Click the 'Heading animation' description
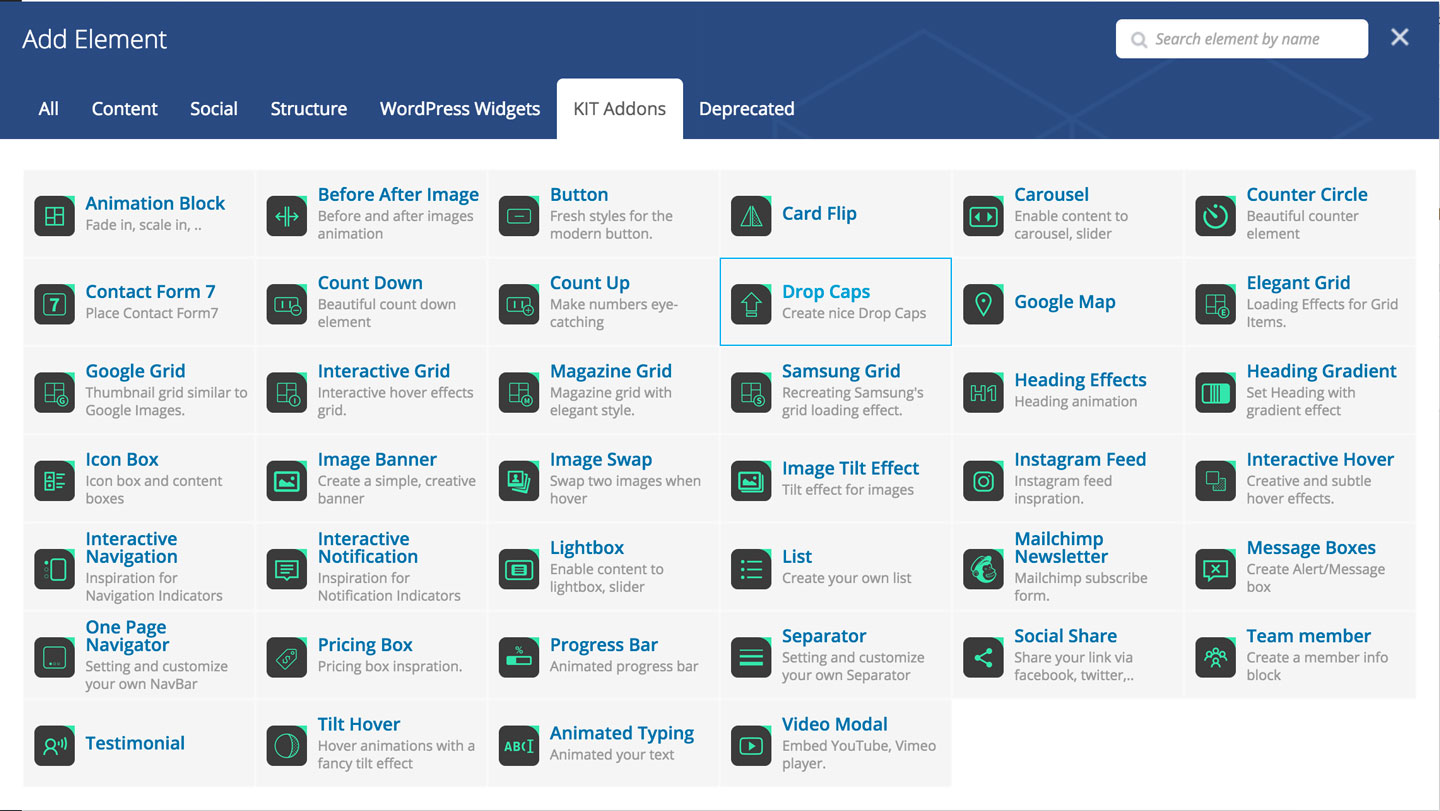This screenshot has width=1440, height=811. [x=1076, y=401]
